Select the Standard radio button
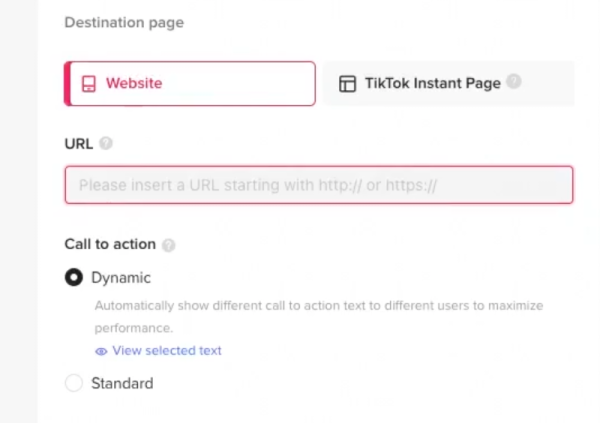 click(x=74, y=383)
